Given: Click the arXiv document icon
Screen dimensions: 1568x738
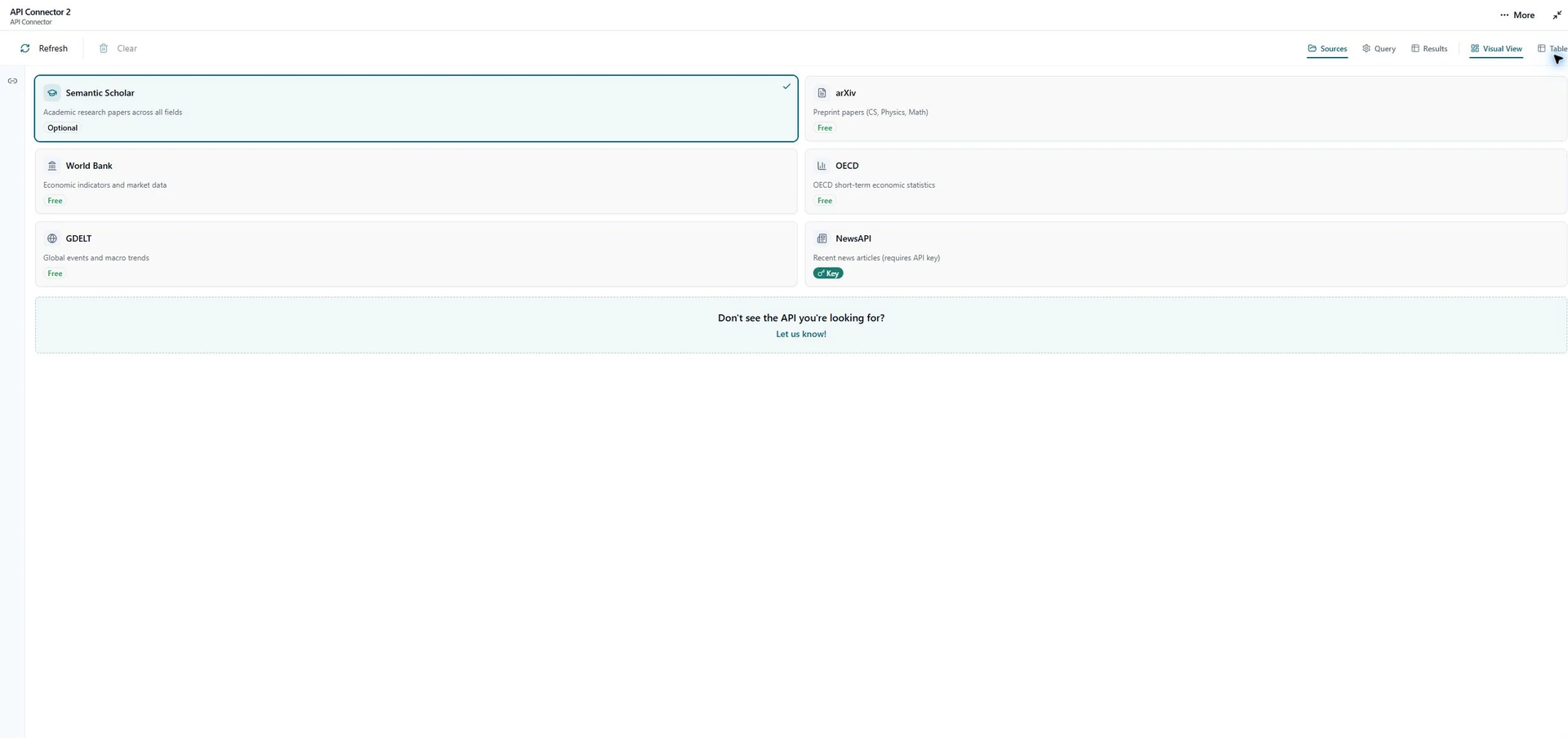Looking at the screenshot, I should click(822, 93).
